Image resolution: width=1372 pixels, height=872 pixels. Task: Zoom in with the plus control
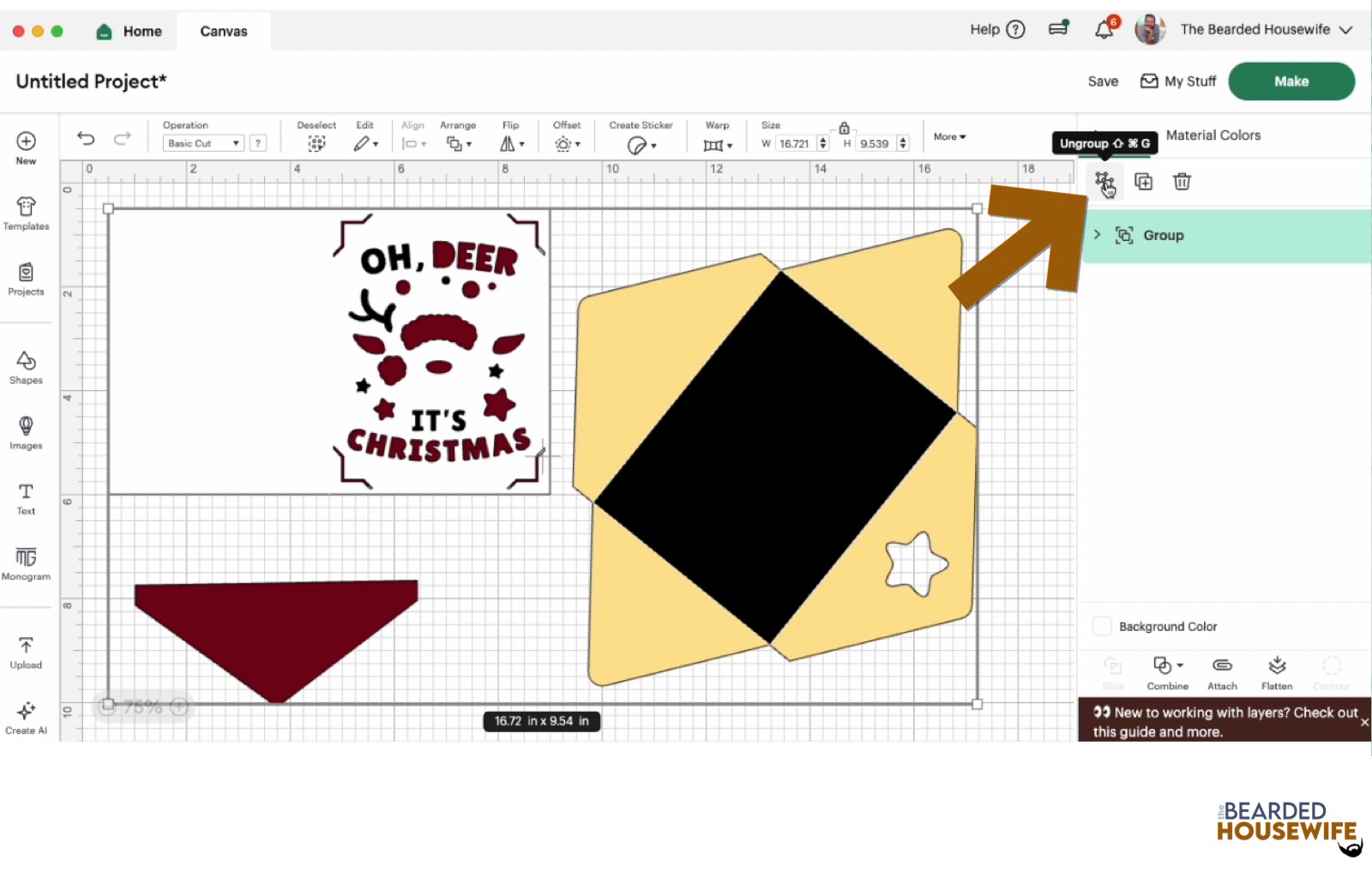pyautogui.click(x=179, y=707)
